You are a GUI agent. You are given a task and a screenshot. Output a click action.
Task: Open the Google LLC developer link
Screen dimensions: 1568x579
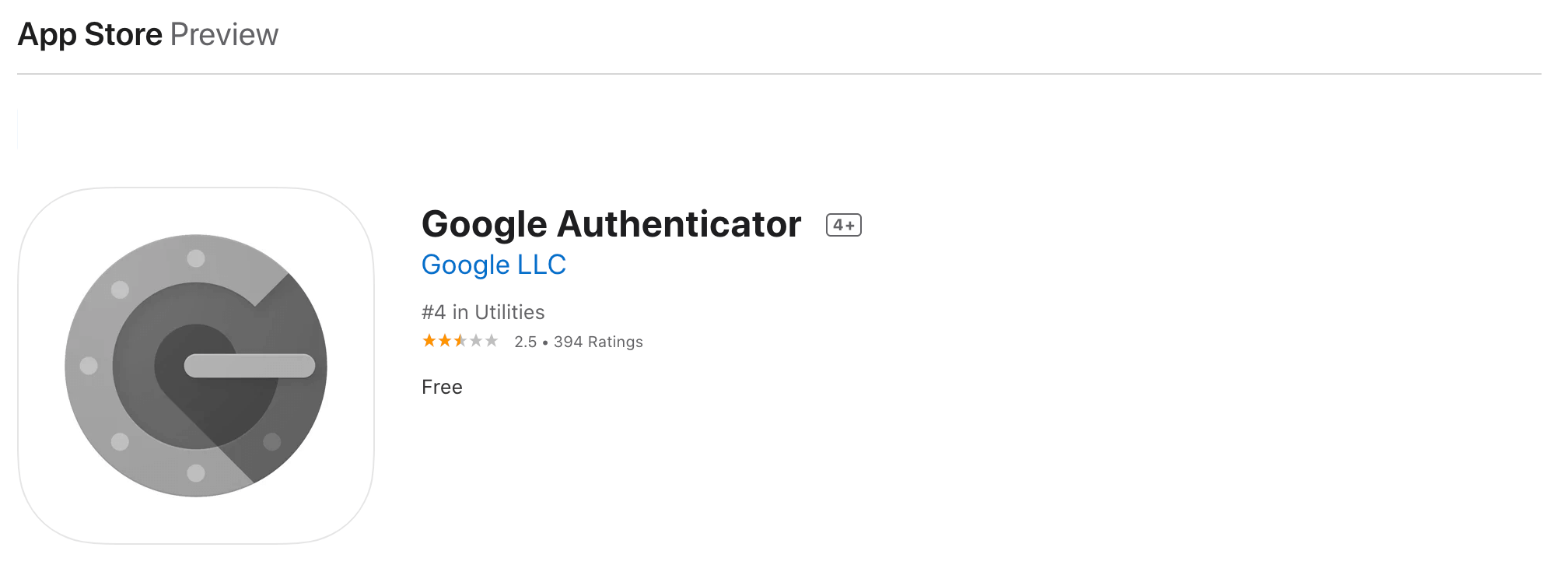(493, 265)
